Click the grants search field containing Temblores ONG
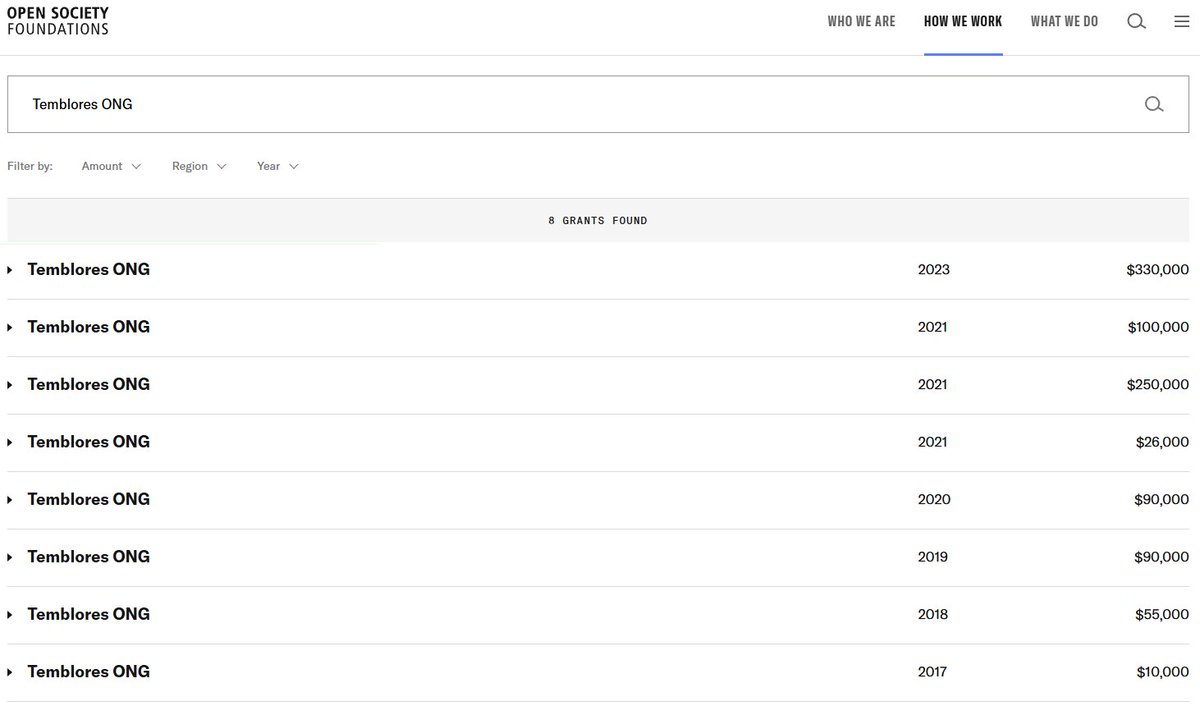Viewport: 1200px width, 706px height. [x=599, y=104]
